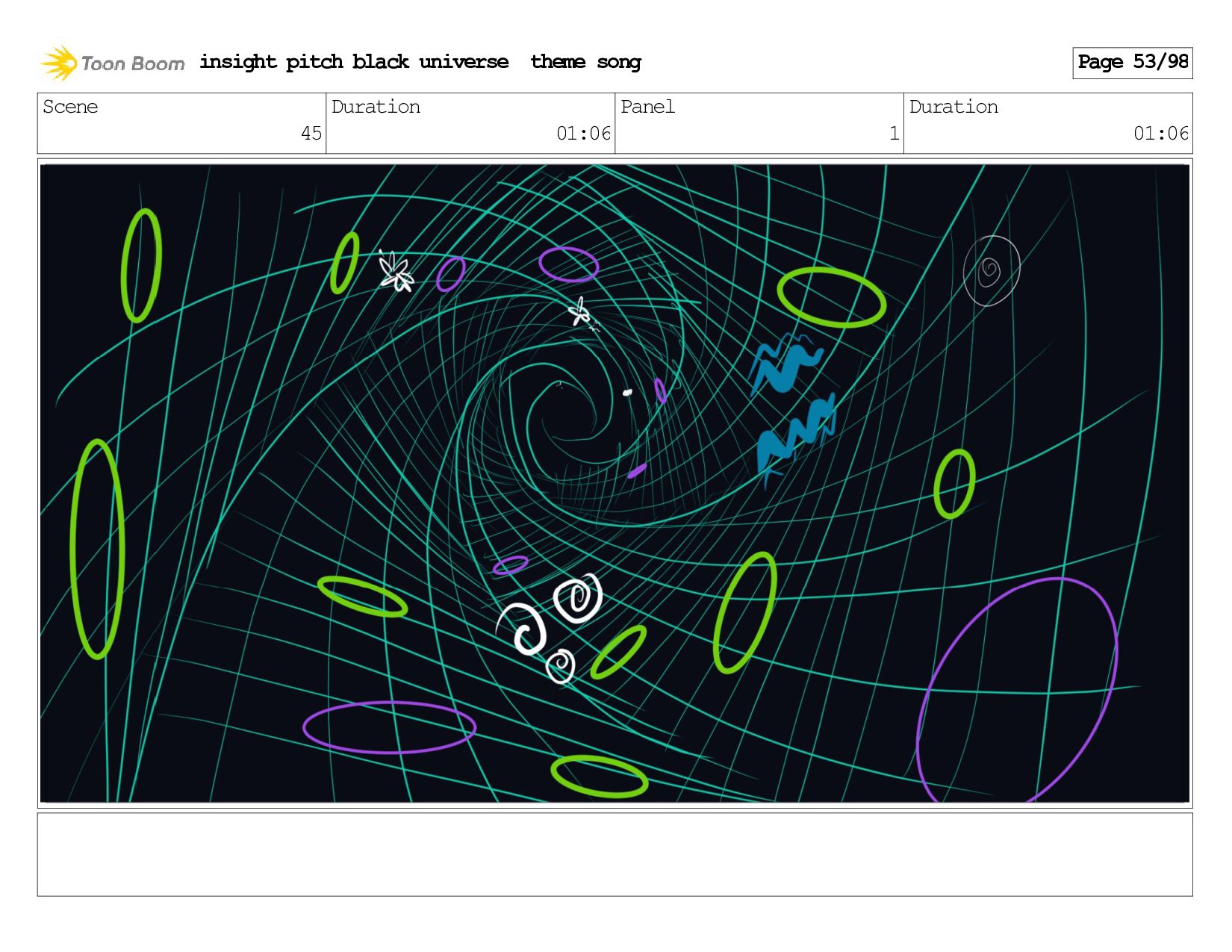Select the scene number '45'
1232x952 pixels.
point(311,134)
